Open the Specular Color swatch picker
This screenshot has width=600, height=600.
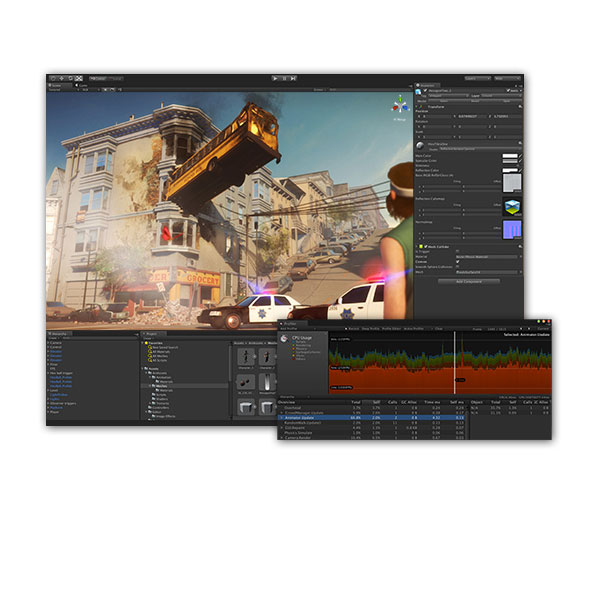coord(510,161)
